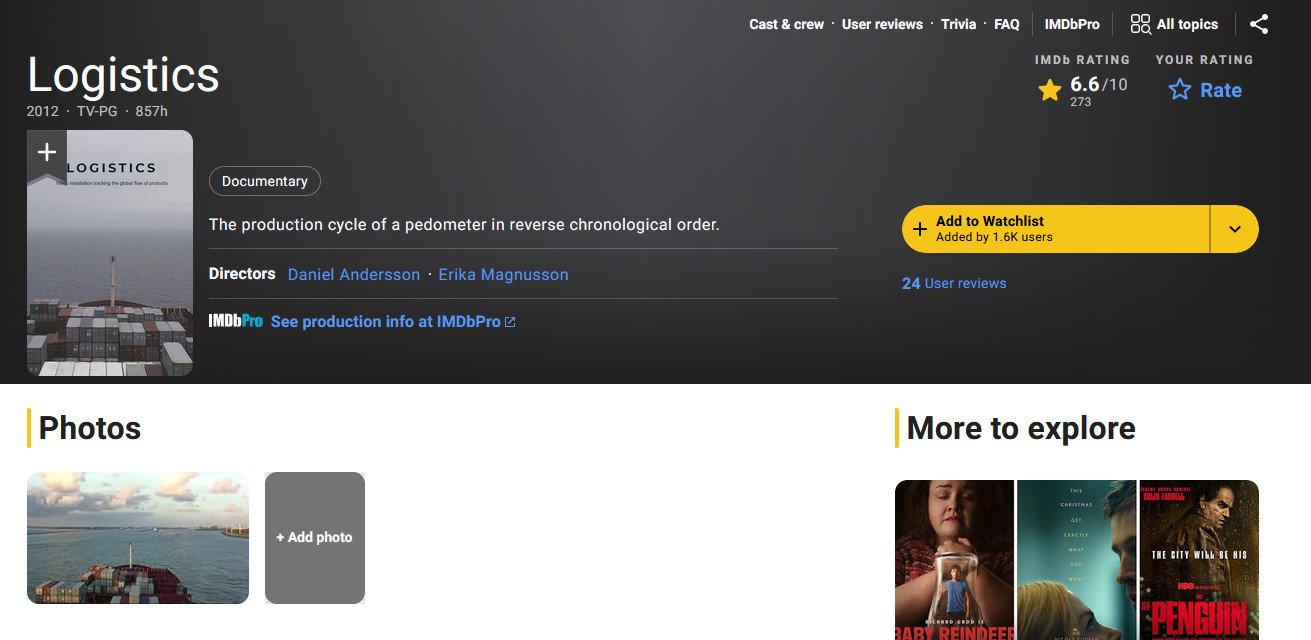Go to User reviews in top menu
This screenshot has height=640, width=1311.
click(x=882, y=24)
